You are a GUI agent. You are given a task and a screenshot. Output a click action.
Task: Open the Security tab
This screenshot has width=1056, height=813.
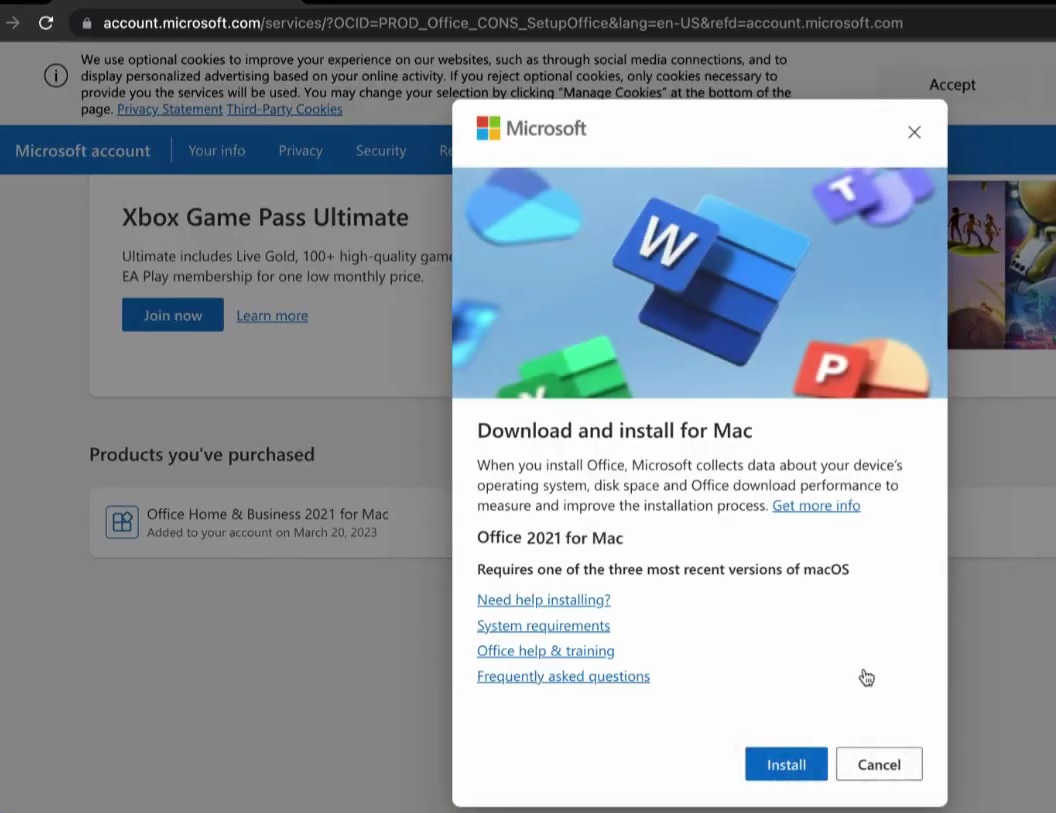[x=381, y=150]
